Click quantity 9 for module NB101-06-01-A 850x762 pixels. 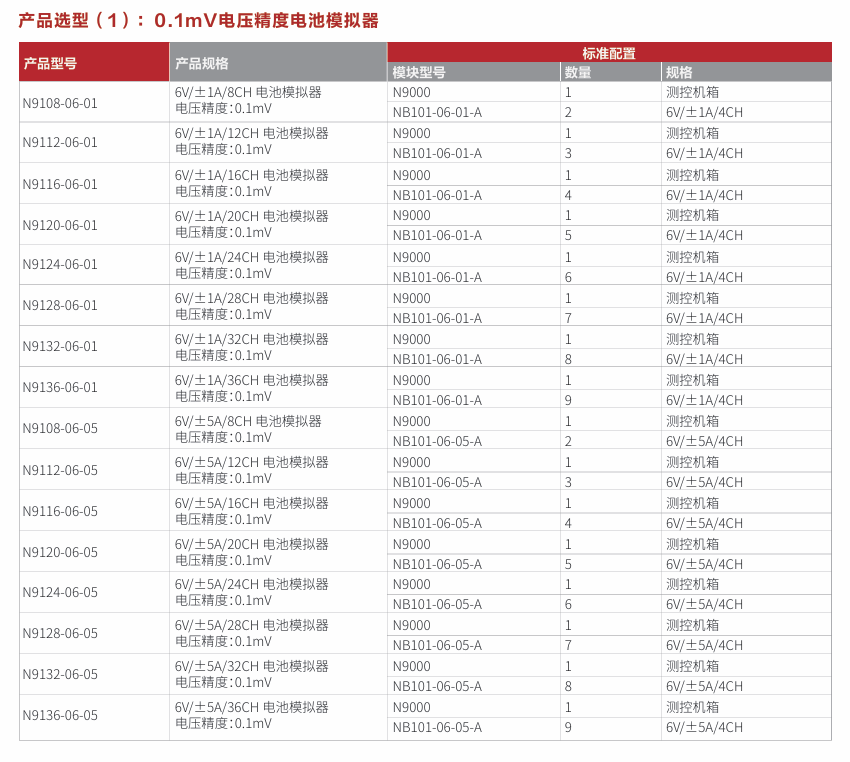click(x=568, y=400)
